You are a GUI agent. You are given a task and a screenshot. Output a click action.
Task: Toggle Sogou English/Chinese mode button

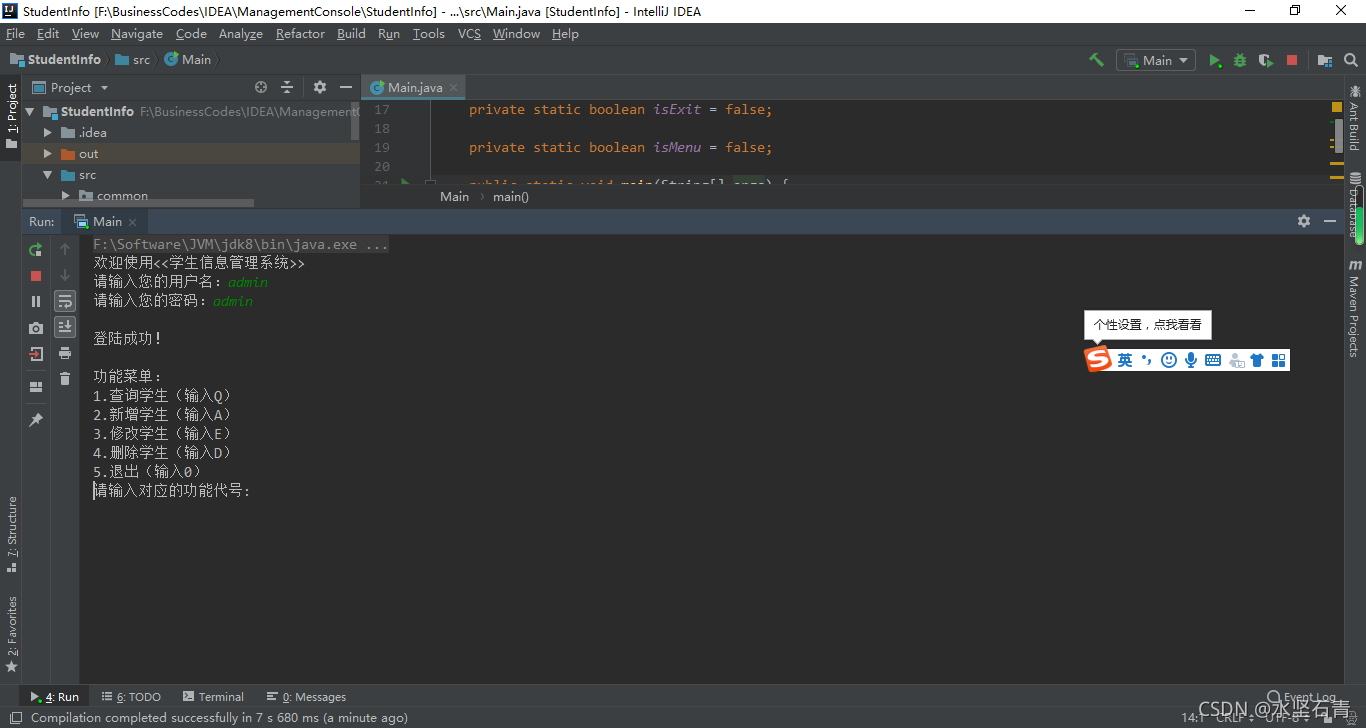(x=1125, y=360)
